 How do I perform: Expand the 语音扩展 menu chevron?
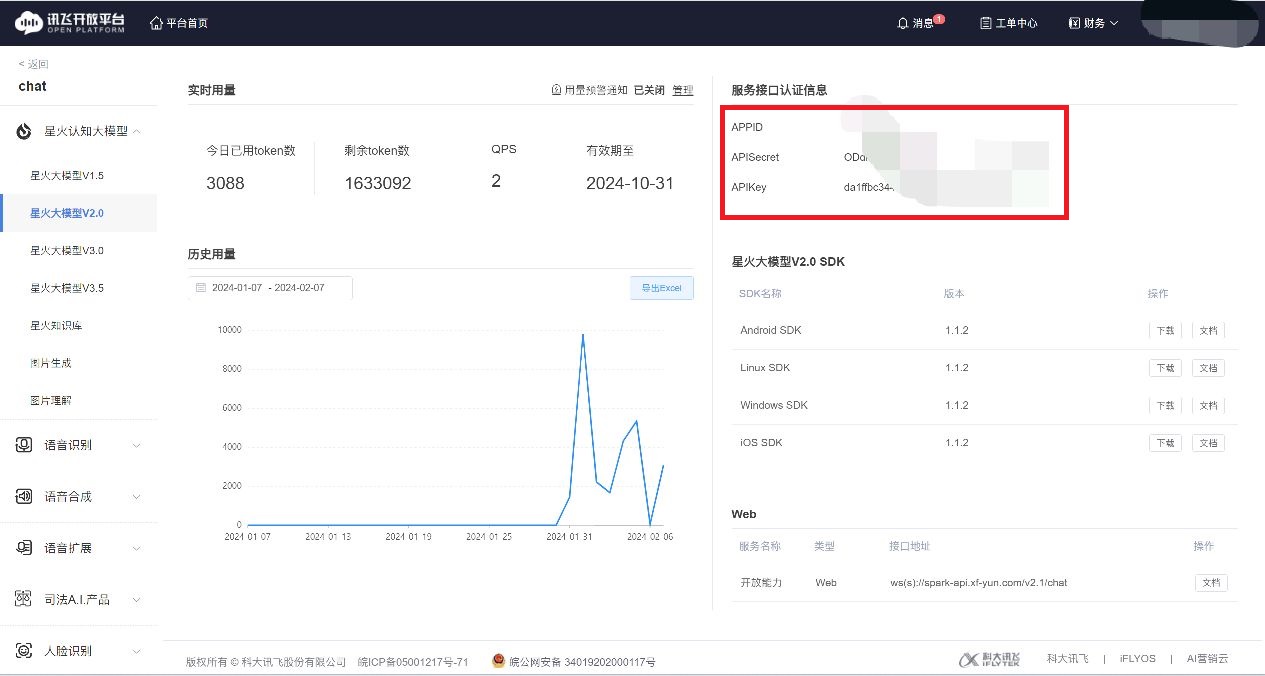click(x=136, y=548)
